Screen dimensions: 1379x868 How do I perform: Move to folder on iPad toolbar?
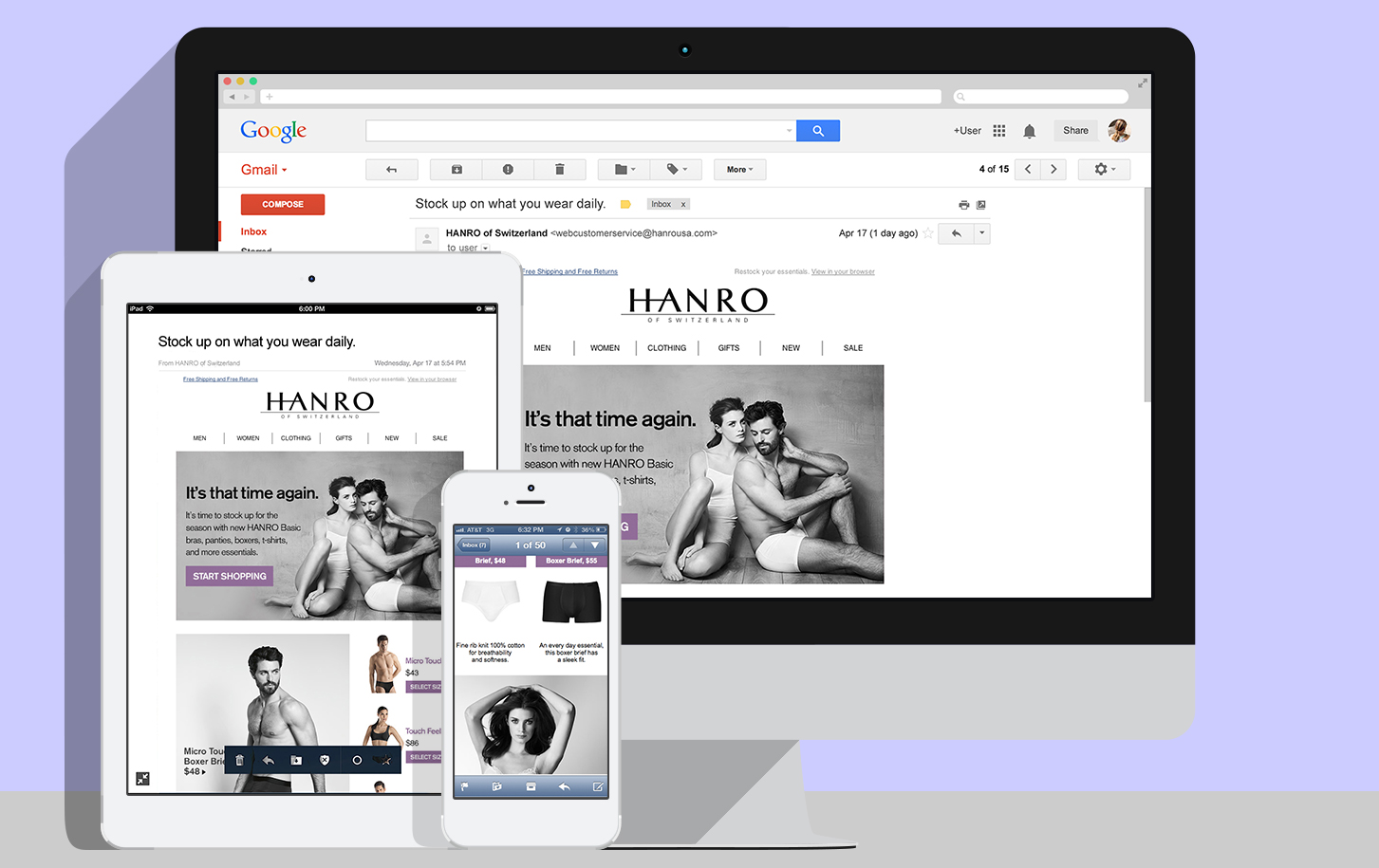coord(296,760)
